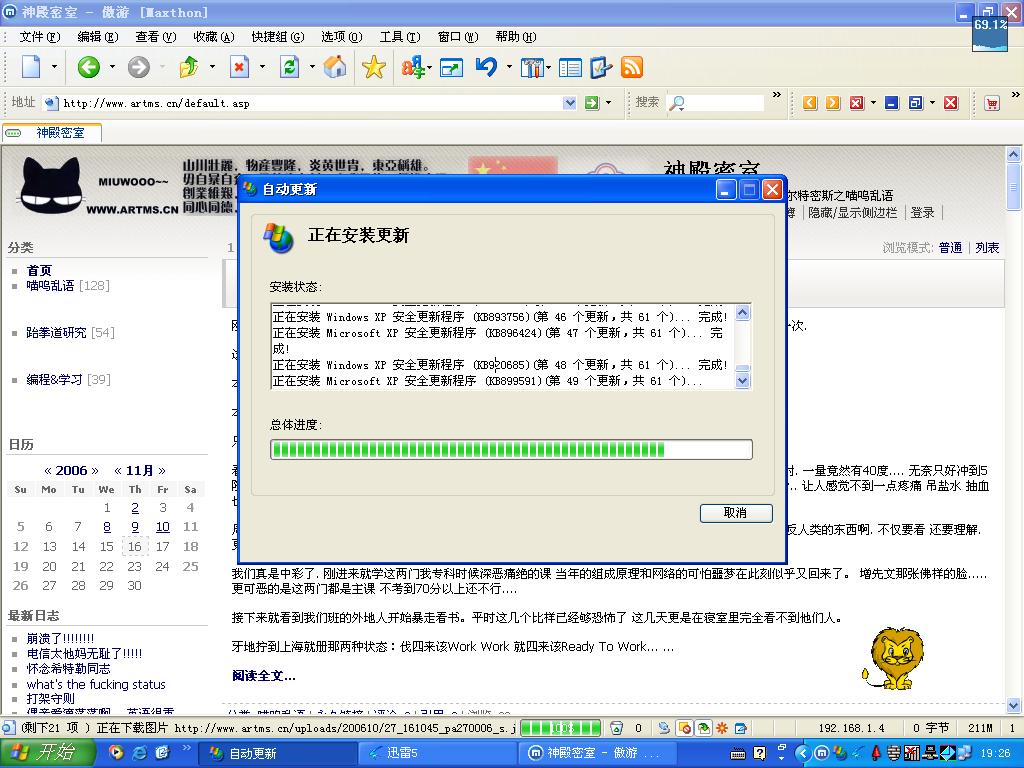The image size is (1024, 768).
Task: Open the 跆拳道研究 category link
Action: (56, 332)
